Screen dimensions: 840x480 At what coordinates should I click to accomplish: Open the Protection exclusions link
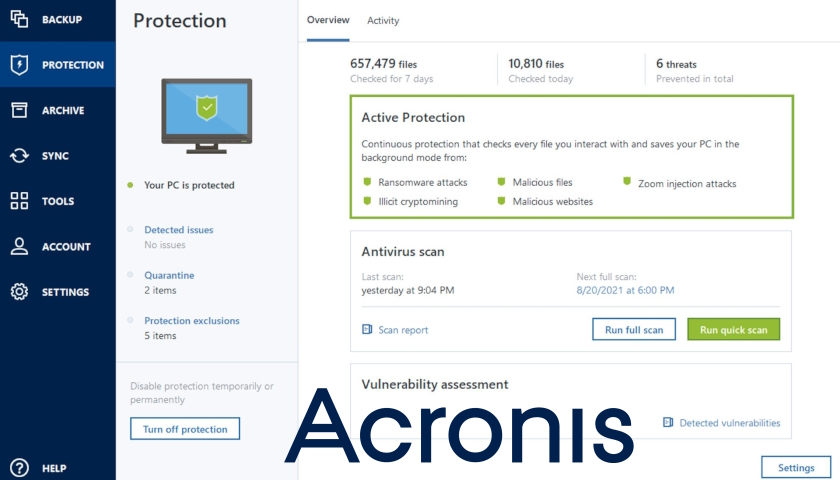tap(192, 320)
